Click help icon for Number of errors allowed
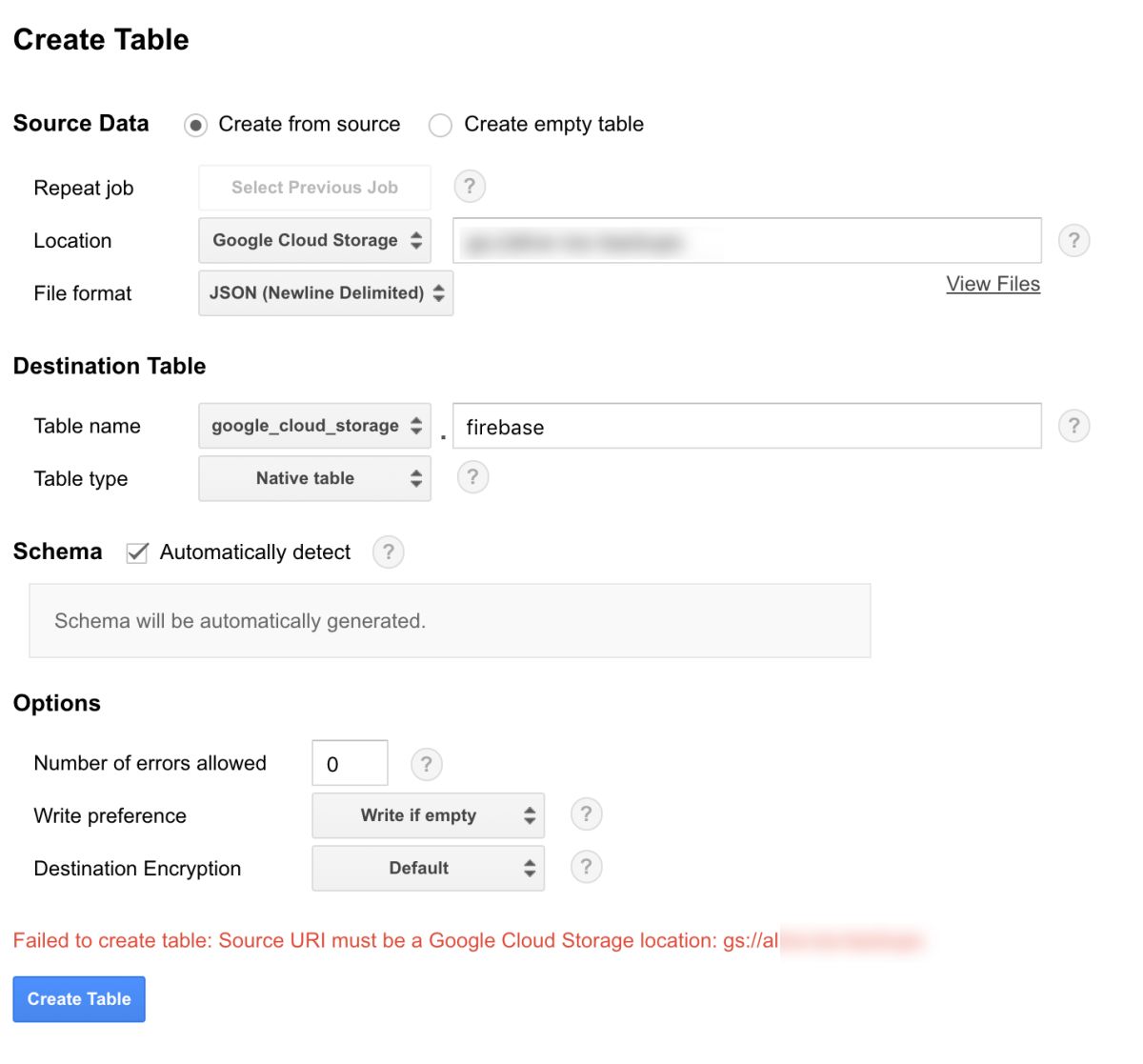Viewport: 1143px width, 1064px height. tap(427, 764)
